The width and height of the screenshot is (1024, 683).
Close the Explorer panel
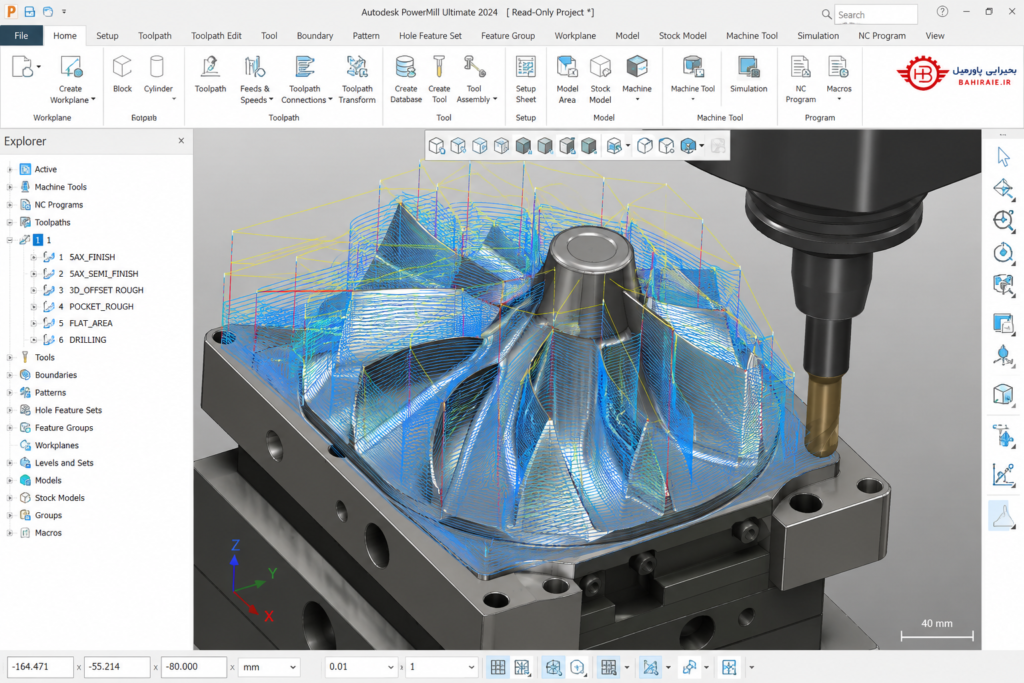pyautogui.click(x=181, y=140)
